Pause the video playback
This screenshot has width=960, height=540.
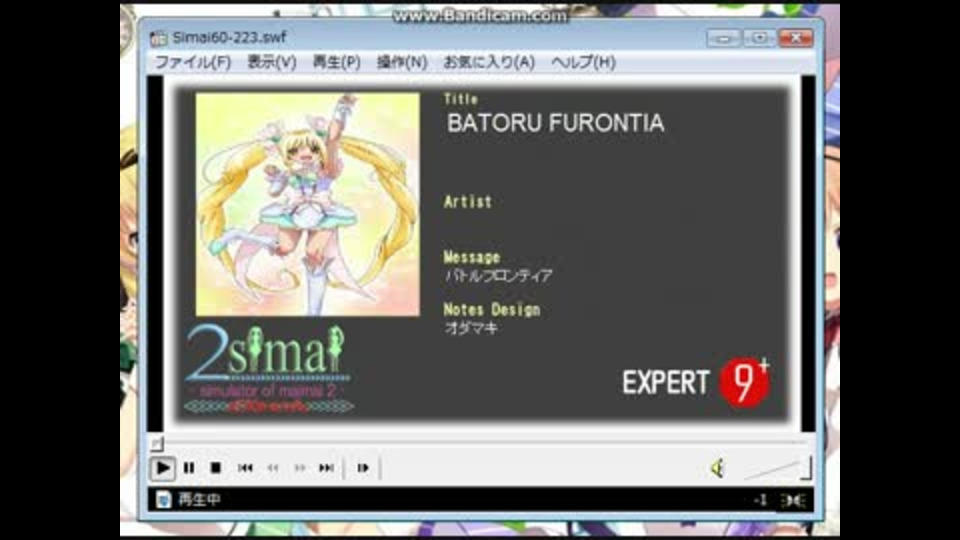[x=189, y=468]
